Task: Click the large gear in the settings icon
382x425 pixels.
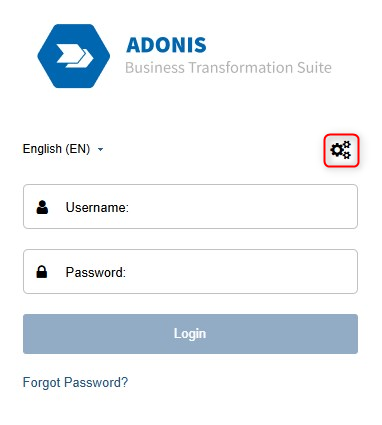Action: point(337,150)
